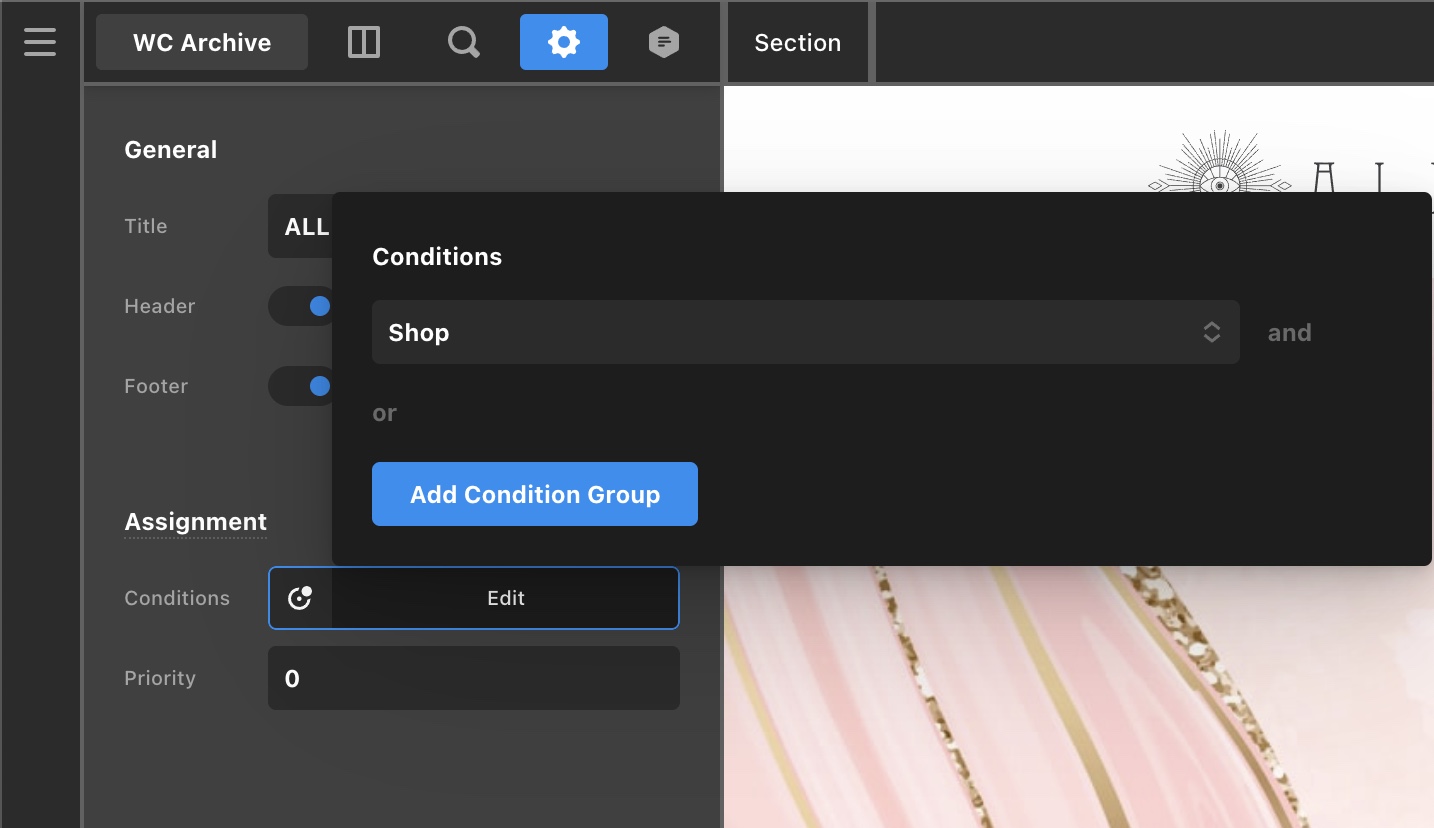Select the active settings gear icon
Image resolution: width=1434 pixels, height=828 pixels.
click(564, 42)
